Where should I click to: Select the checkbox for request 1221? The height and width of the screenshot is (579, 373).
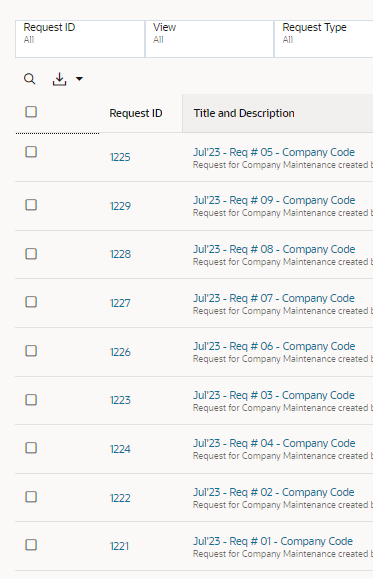[x=31, y=545]
